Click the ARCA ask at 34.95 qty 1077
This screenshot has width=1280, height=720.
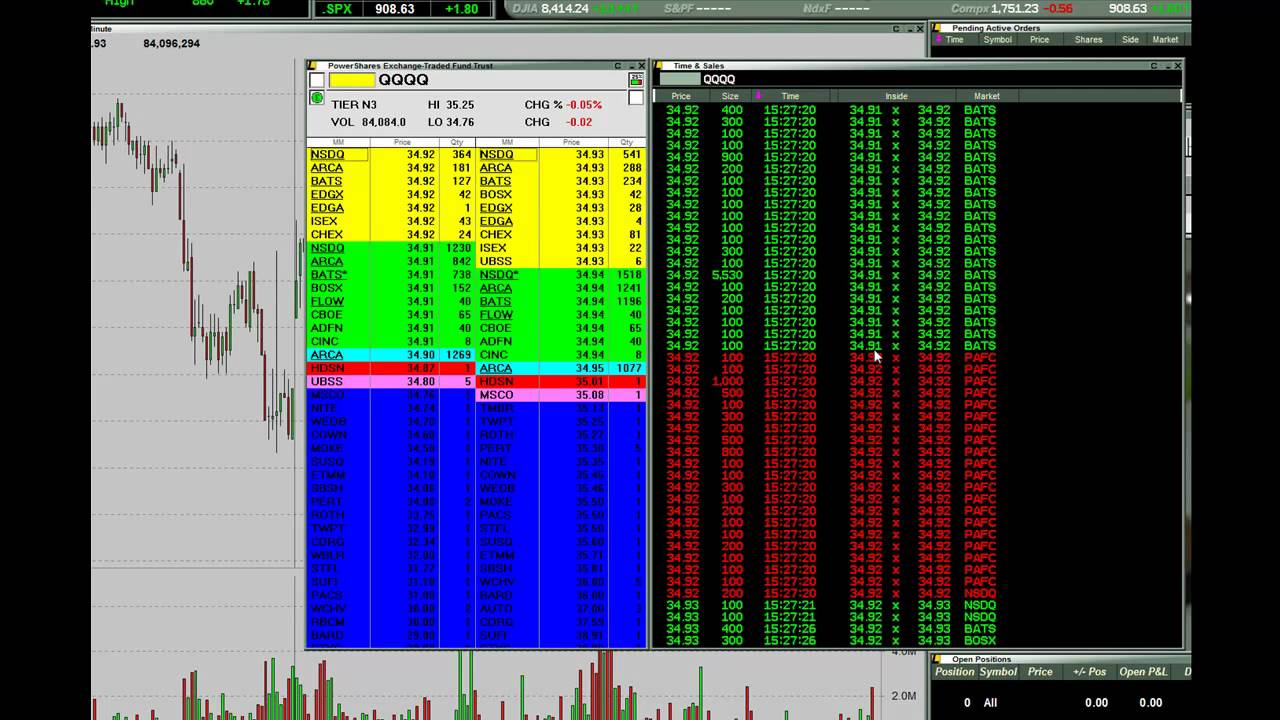(x=561, y=368)
